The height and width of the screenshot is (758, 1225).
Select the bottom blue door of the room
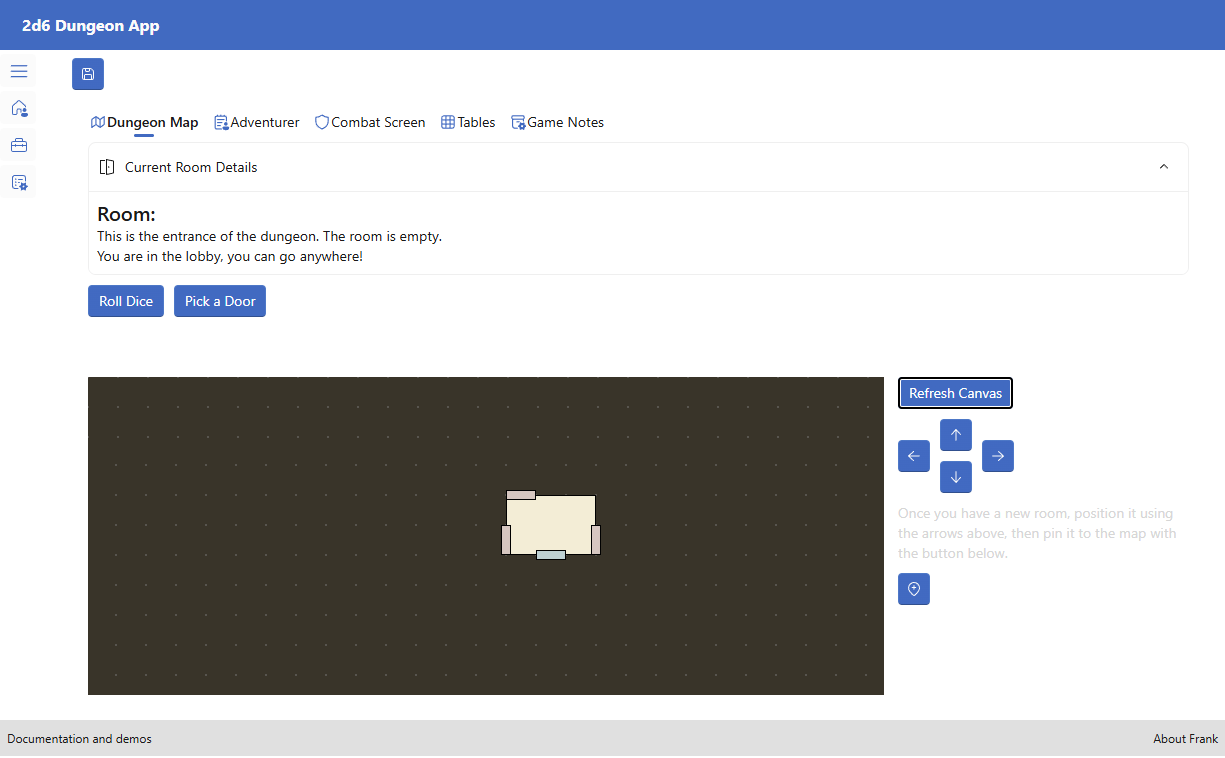coord(551,554)
